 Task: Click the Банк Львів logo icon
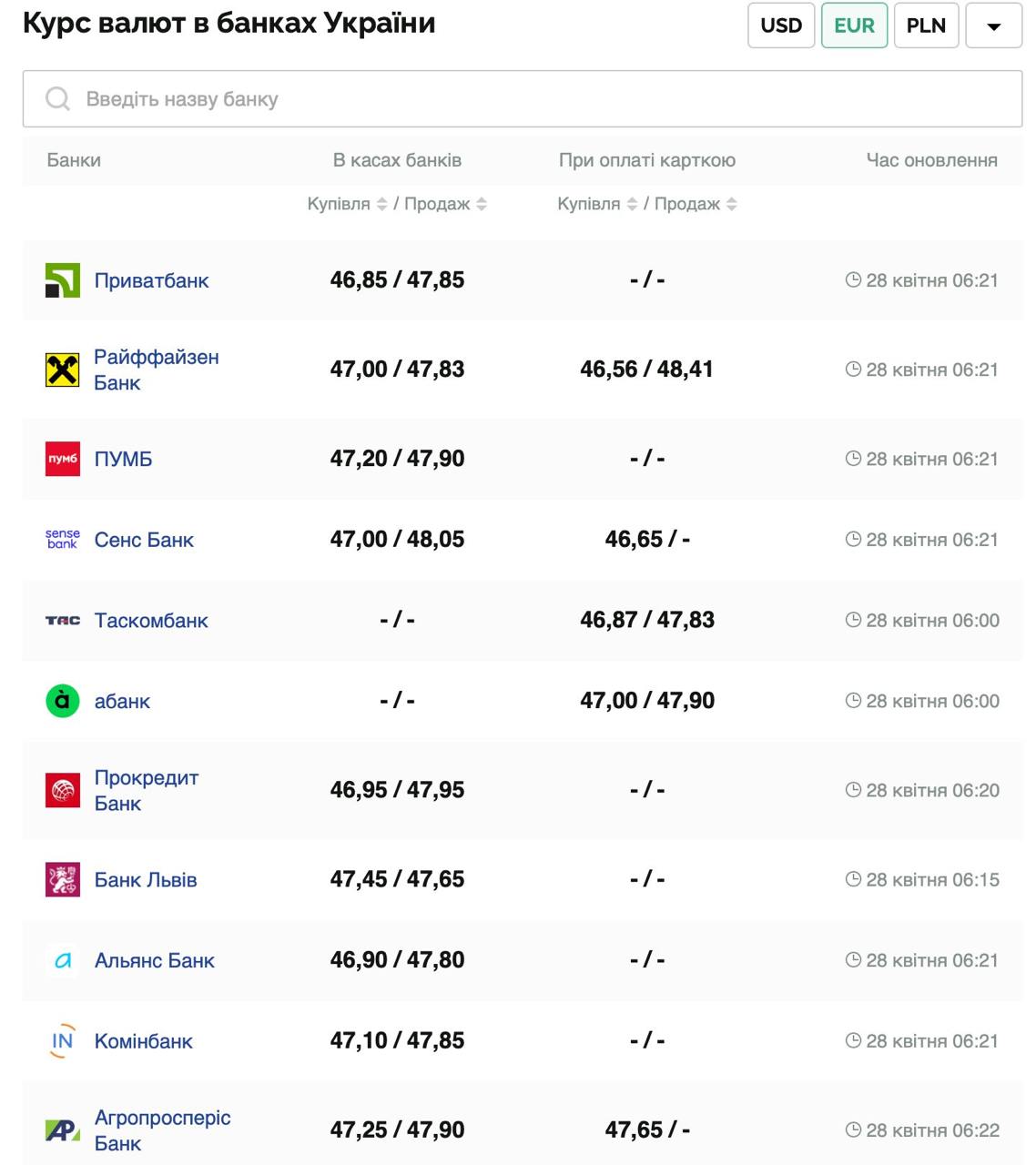coord(63,879)
